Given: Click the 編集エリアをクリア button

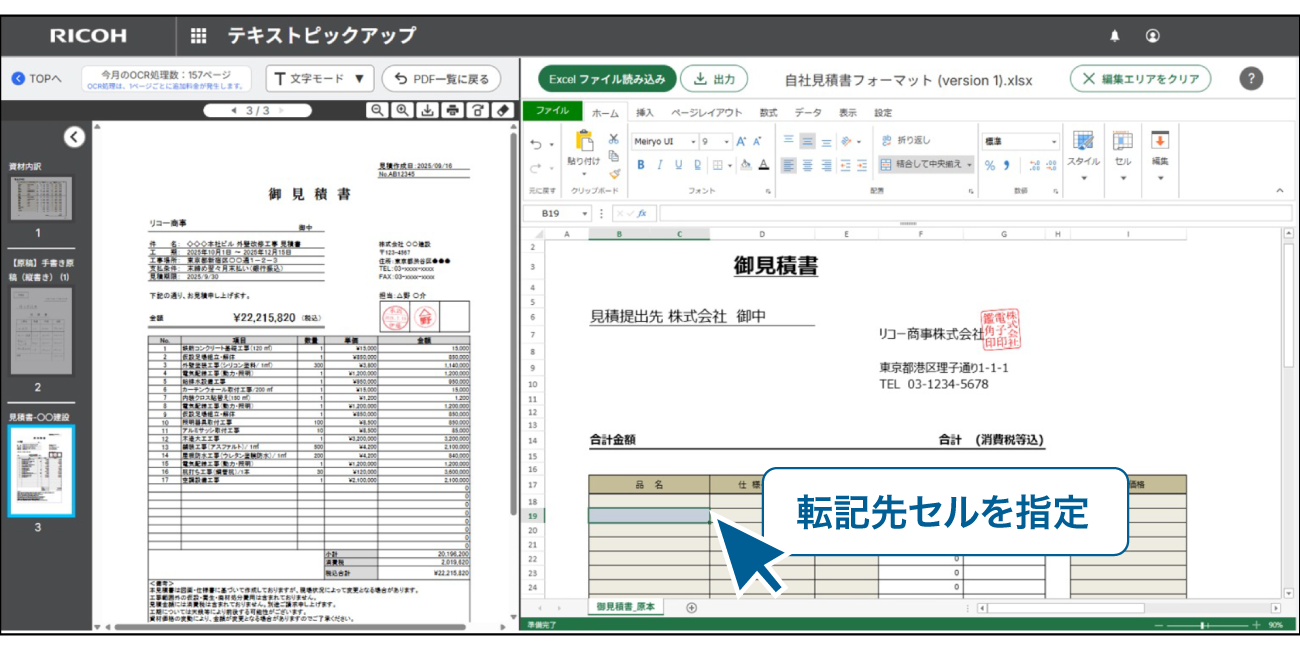Looking at the screenshot, I should (1140, 79).
